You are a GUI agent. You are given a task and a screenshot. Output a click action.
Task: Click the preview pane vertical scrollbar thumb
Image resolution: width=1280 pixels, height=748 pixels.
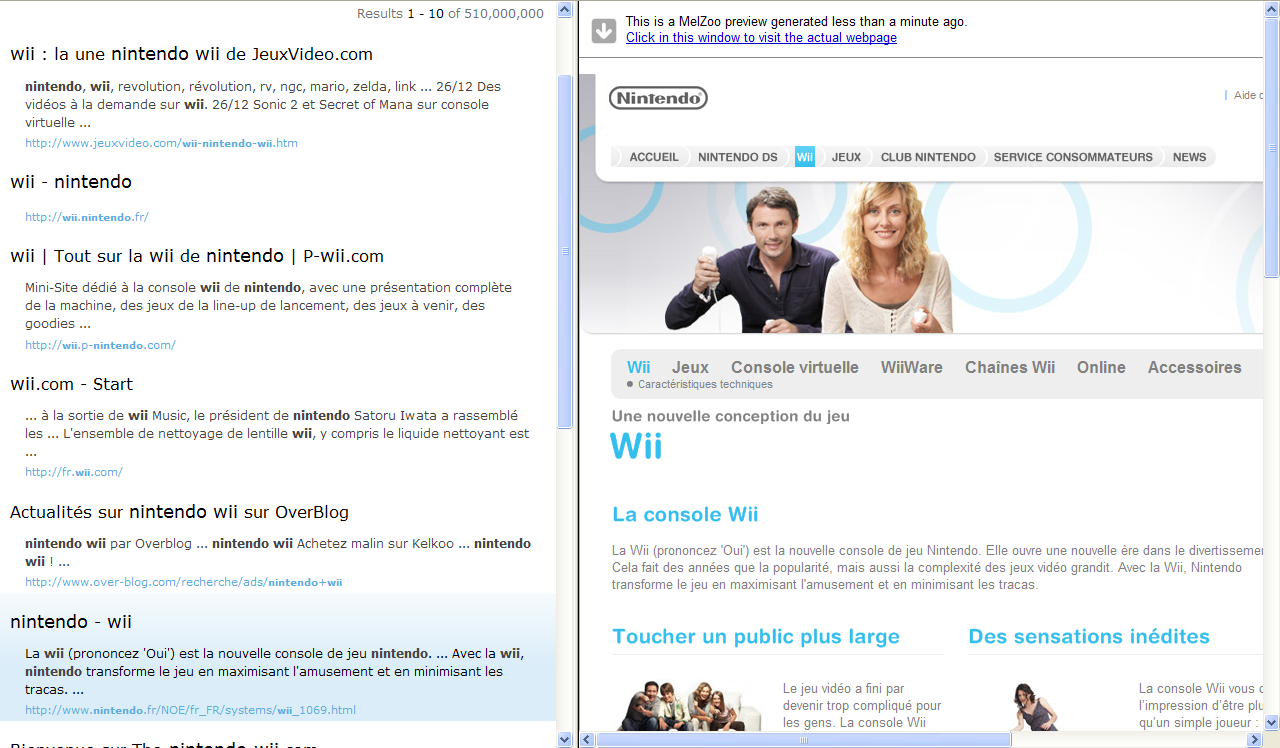pyautogui.click(x=1272, y=150)
